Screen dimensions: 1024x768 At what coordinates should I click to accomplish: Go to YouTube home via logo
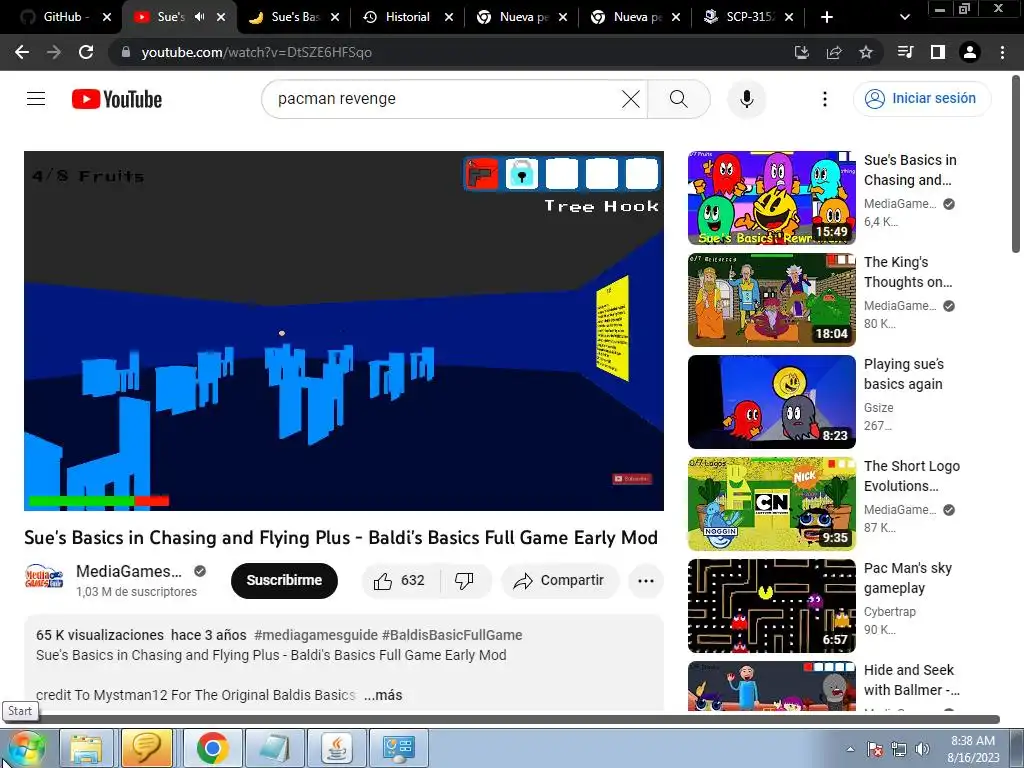(x=117, y=99)
